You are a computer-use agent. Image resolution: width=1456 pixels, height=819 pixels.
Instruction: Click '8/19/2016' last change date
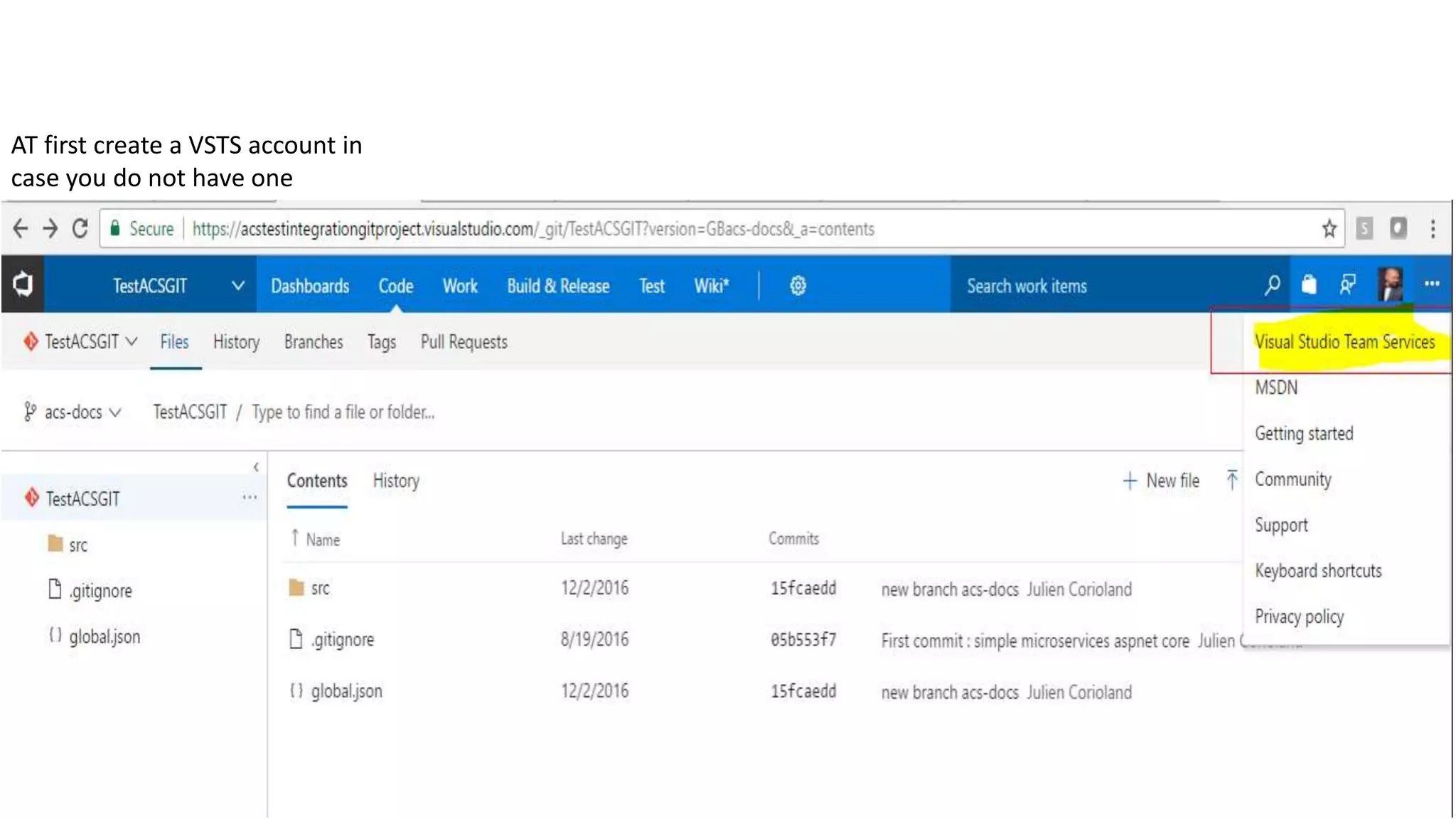tap(594, 640)
